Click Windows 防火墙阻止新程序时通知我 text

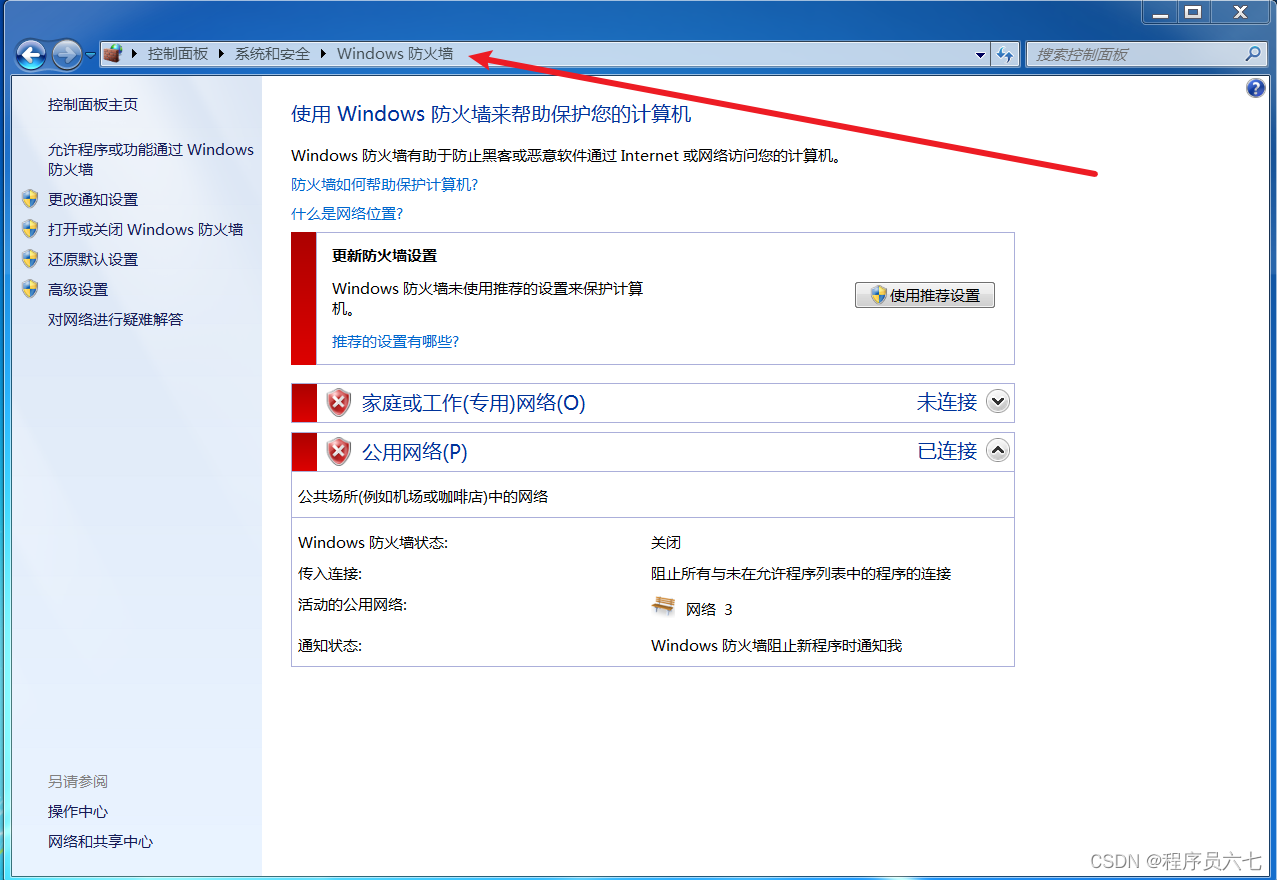777,646
